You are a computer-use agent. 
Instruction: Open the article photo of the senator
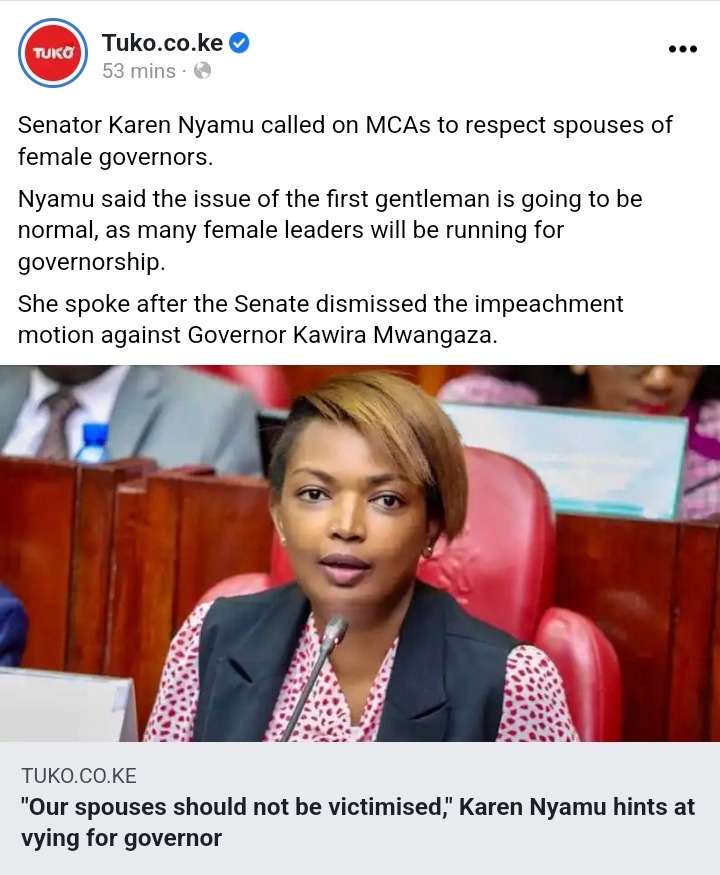click(x=360, y=553)
